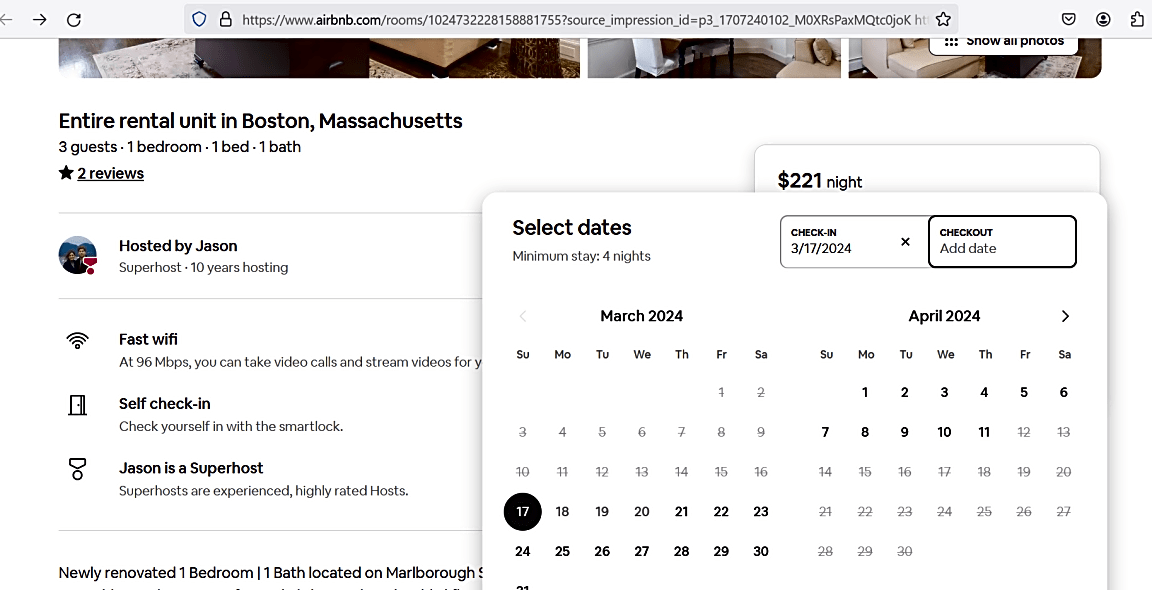Bookmark this page with the star icon
The height and width of the screenshot is (590, 1152).
click(943, 20)
